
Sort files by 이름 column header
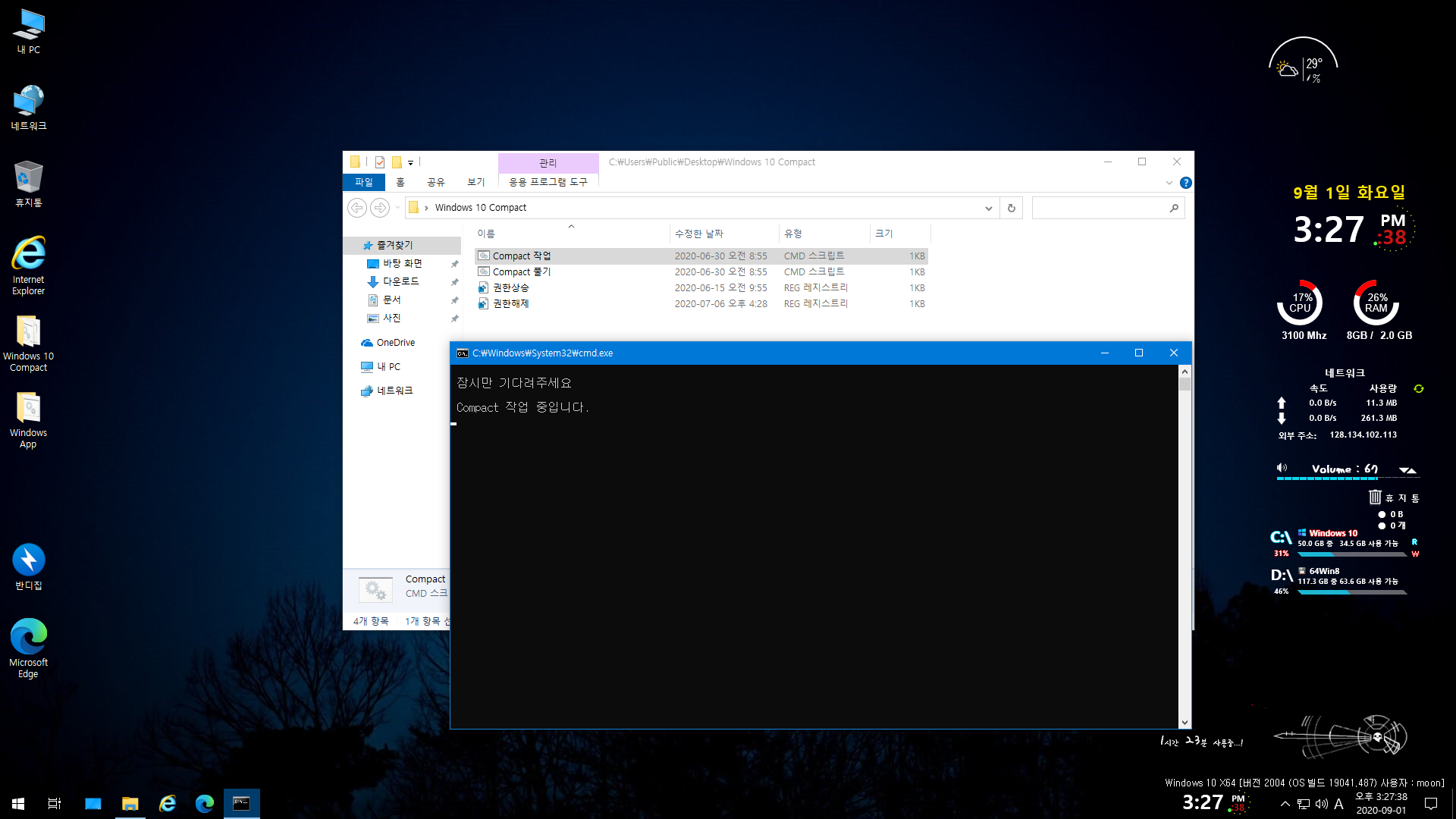(x=572, y=234)
